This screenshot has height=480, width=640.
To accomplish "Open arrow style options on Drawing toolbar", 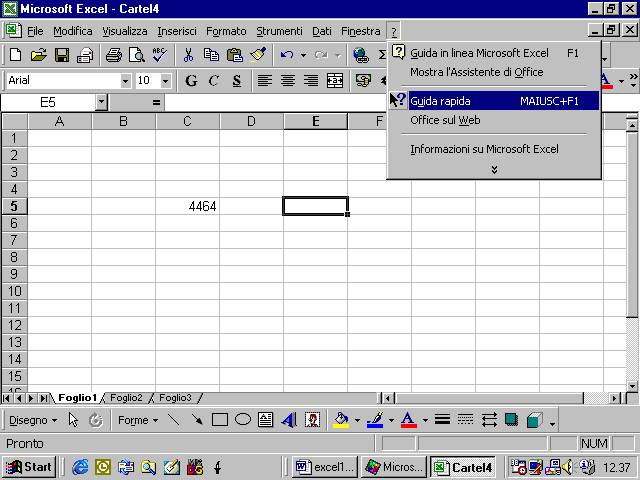I will coord(489,420).
